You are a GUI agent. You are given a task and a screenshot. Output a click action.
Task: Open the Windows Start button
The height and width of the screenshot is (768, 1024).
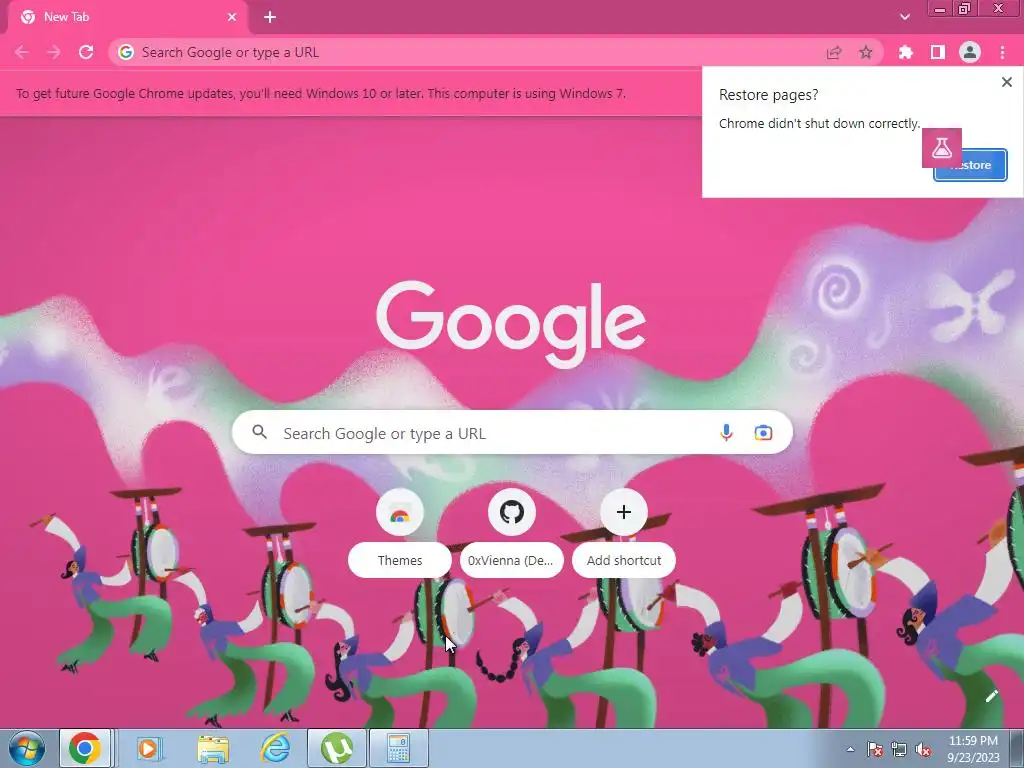pyautogui.click(x=26, y=748)
